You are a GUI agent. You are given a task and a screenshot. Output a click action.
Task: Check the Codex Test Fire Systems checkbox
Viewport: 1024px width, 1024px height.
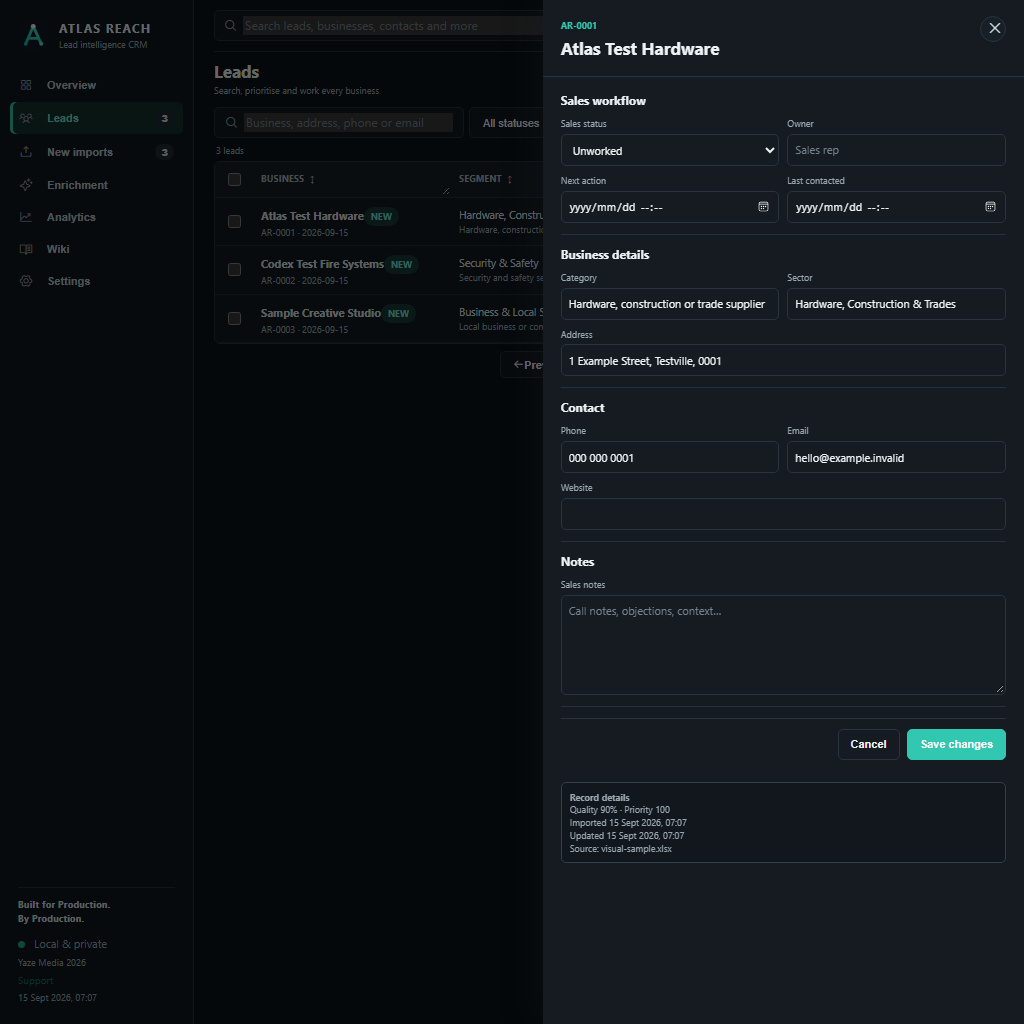pyautogui.click(x=234, y=270)
